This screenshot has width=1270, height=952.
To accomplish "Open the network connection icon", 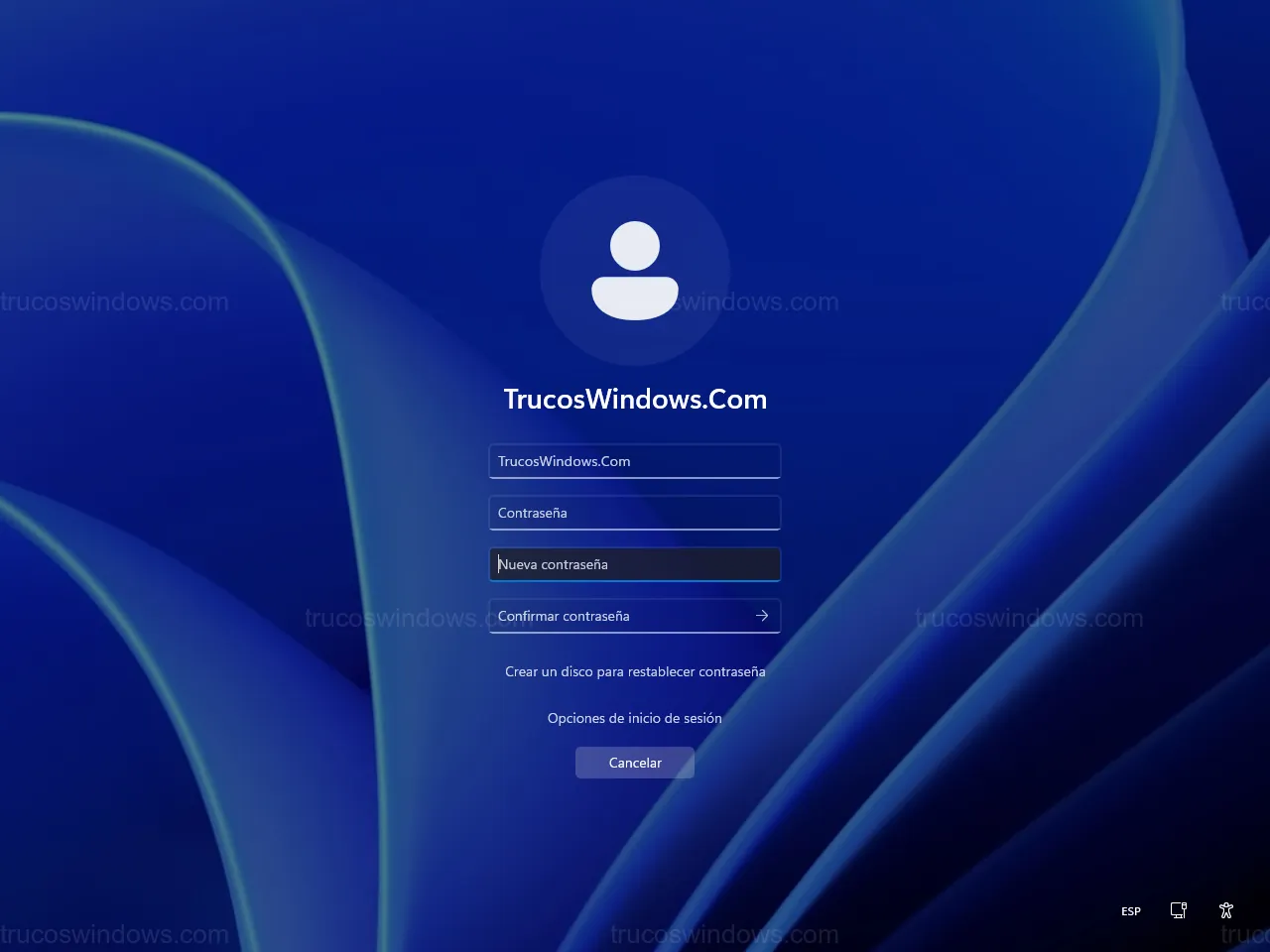I will pyautogui.click(x=1179, y=910).
